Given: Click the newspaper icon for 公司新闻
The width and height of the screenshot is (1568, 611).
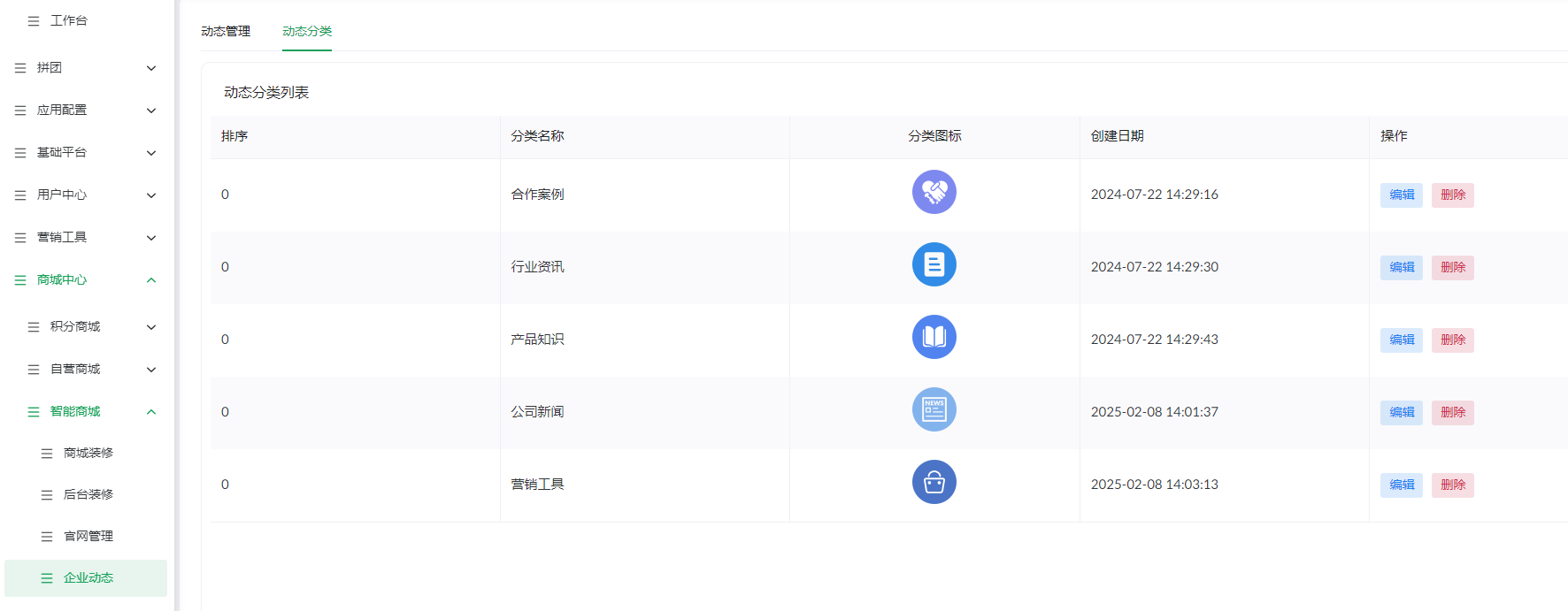Looking at the screenshot, I should coord(934,409).
